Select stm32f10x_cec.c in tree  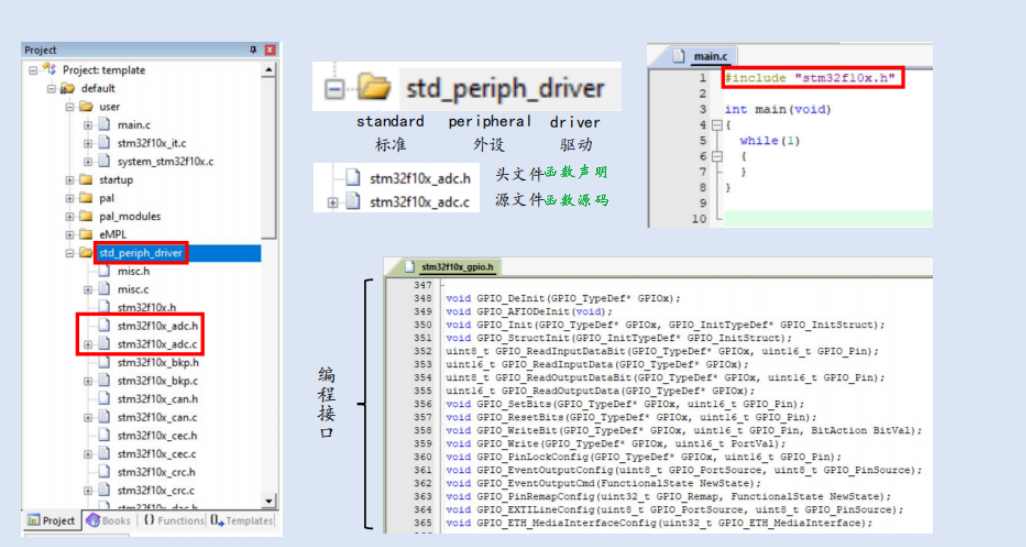(157, 454)
